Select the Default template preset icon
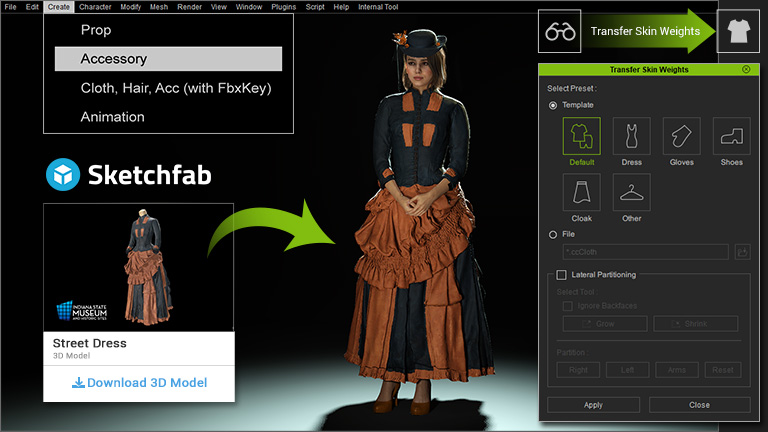This screenshot has width=768, height=432. [x=581, y=135]
